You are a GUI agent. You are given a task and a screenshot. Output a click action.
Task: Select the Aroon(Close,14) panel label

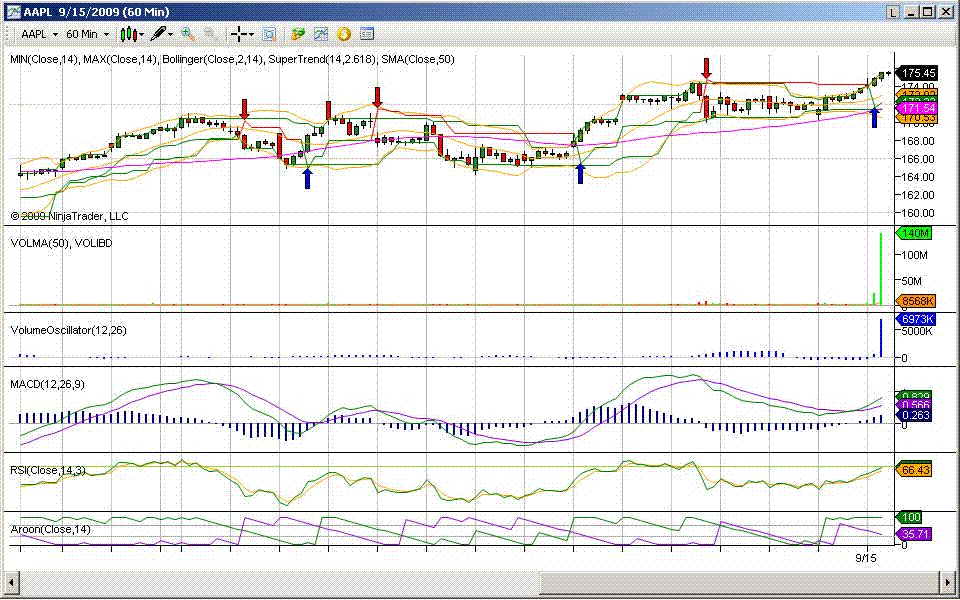[51, 529]
